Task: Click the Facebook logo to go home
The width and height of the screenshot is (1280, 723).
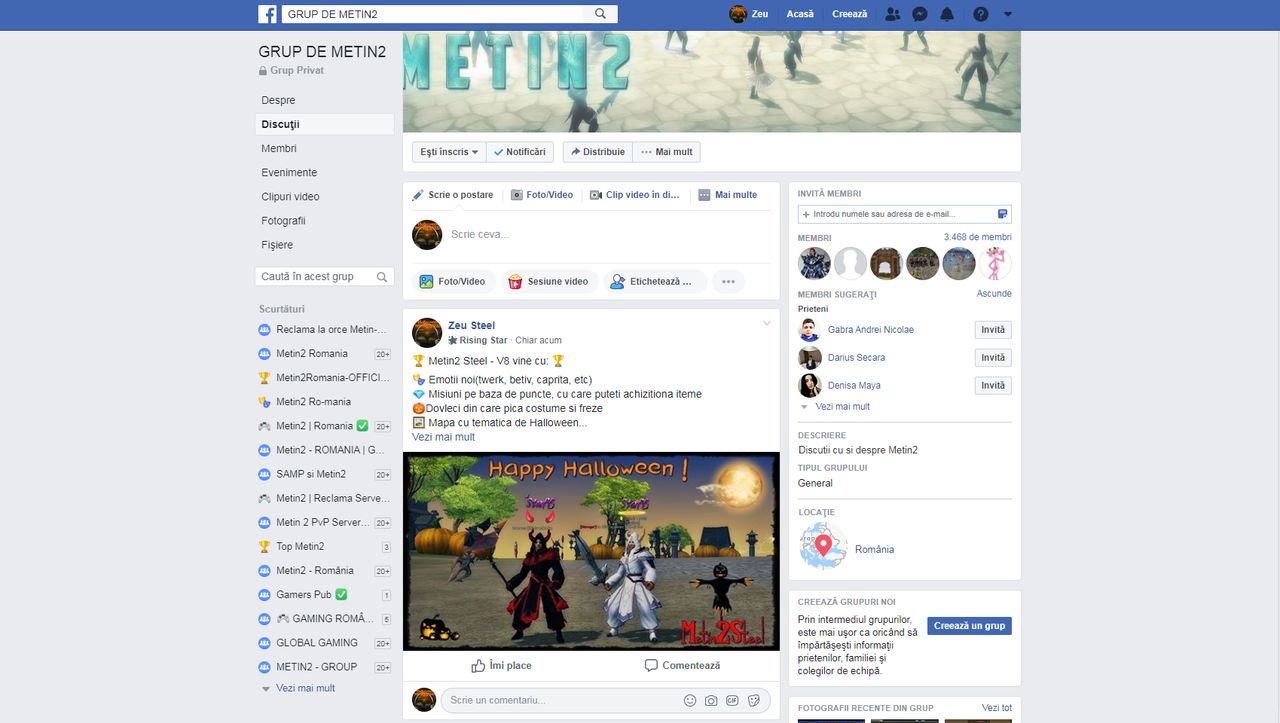Action: click(x=267, y=14)
